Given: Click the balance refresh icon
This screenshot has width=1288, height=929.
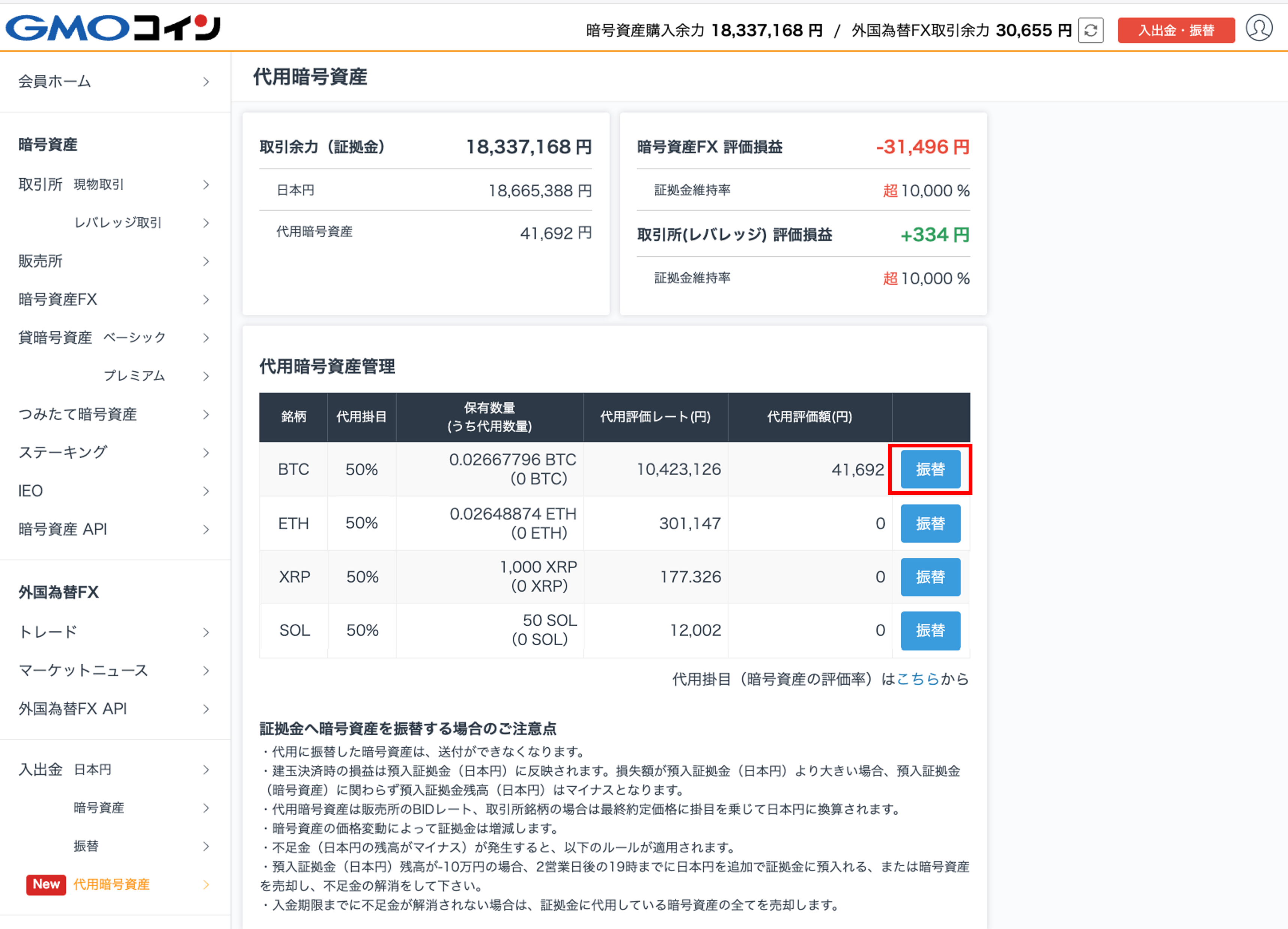Looking at the screenshot, I should (1090, 30).
